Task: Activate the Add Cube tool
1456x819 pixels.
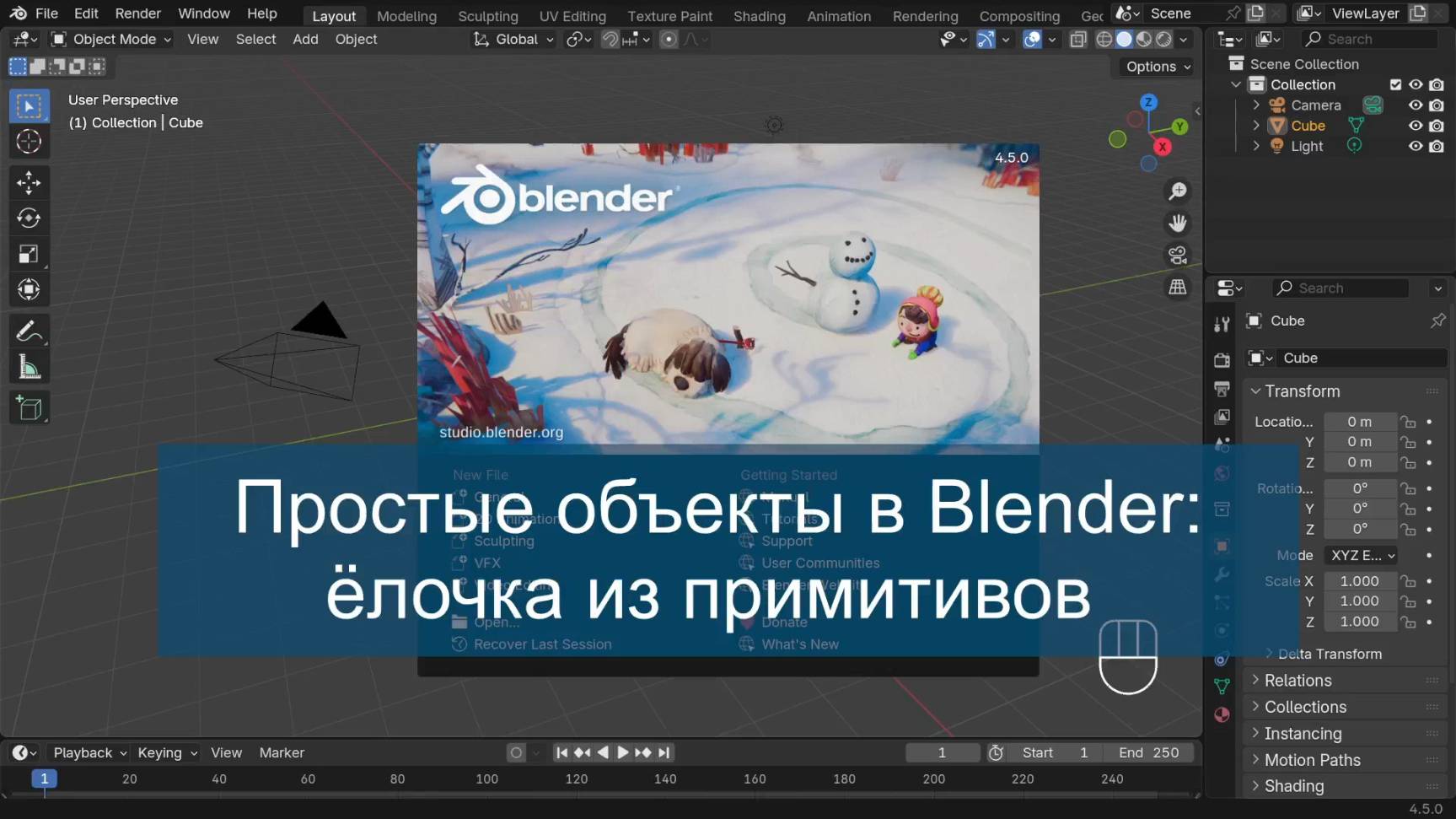Action: pyautogui.click(x=29, y=407)
